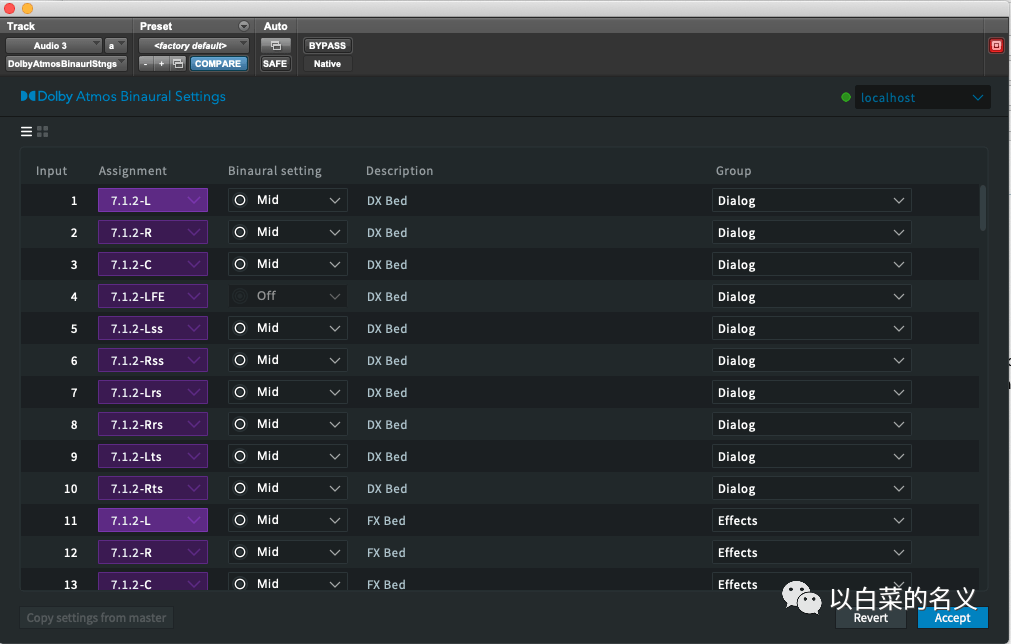This screenshot has width=1011, height=644.
Task: Switch to grid view icon
Action: [43, 132]
